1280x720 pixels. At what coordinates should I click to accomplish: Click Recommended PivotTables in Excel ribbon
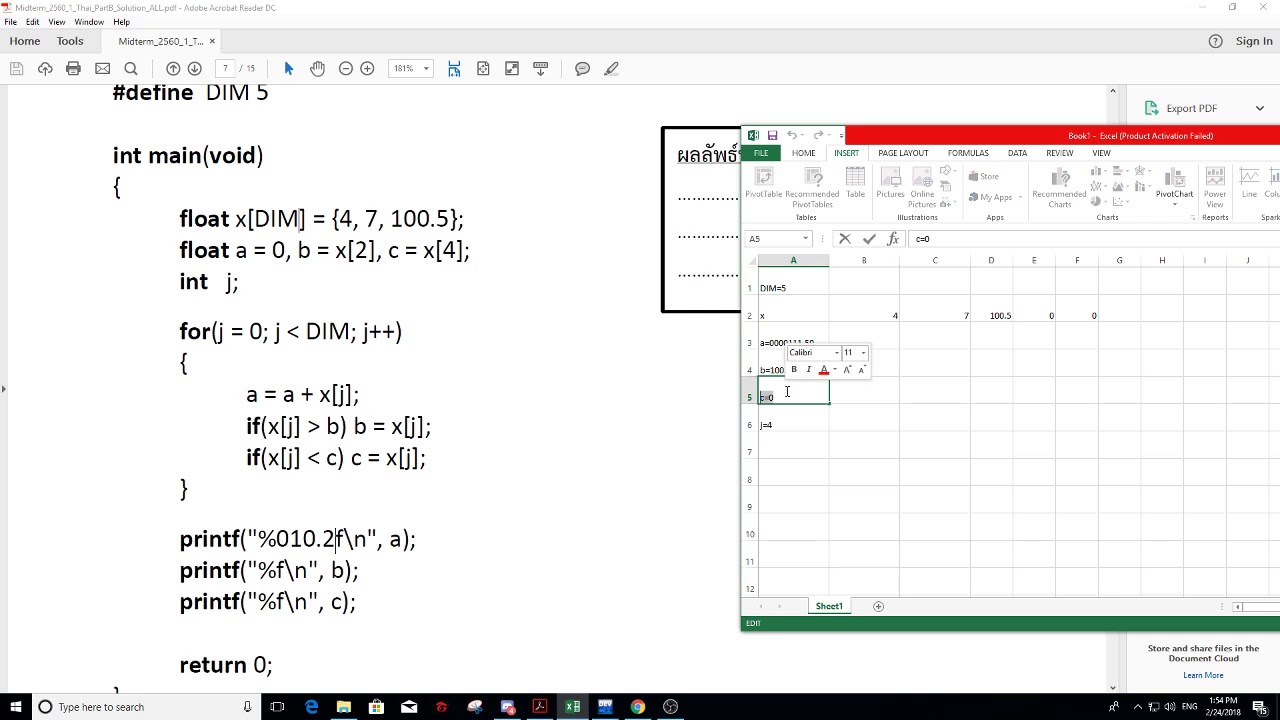(812, 187)
